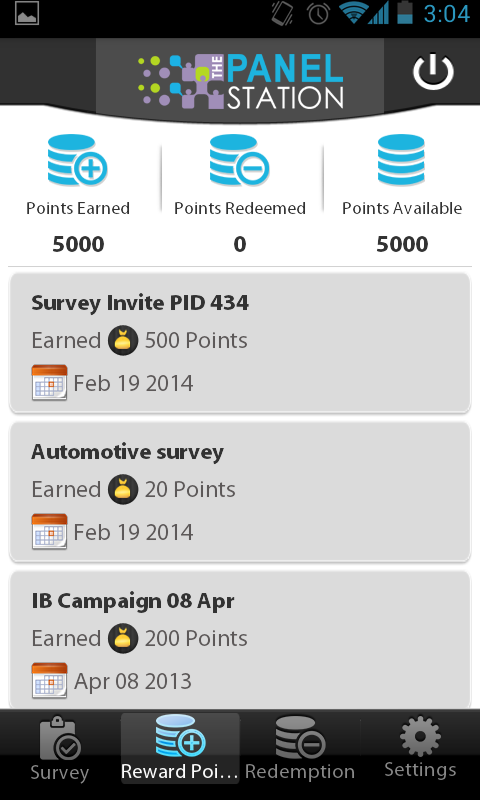Click money bag icon next to 200 Points
Viewport: 480px width, 800px height.
point(123,638)
